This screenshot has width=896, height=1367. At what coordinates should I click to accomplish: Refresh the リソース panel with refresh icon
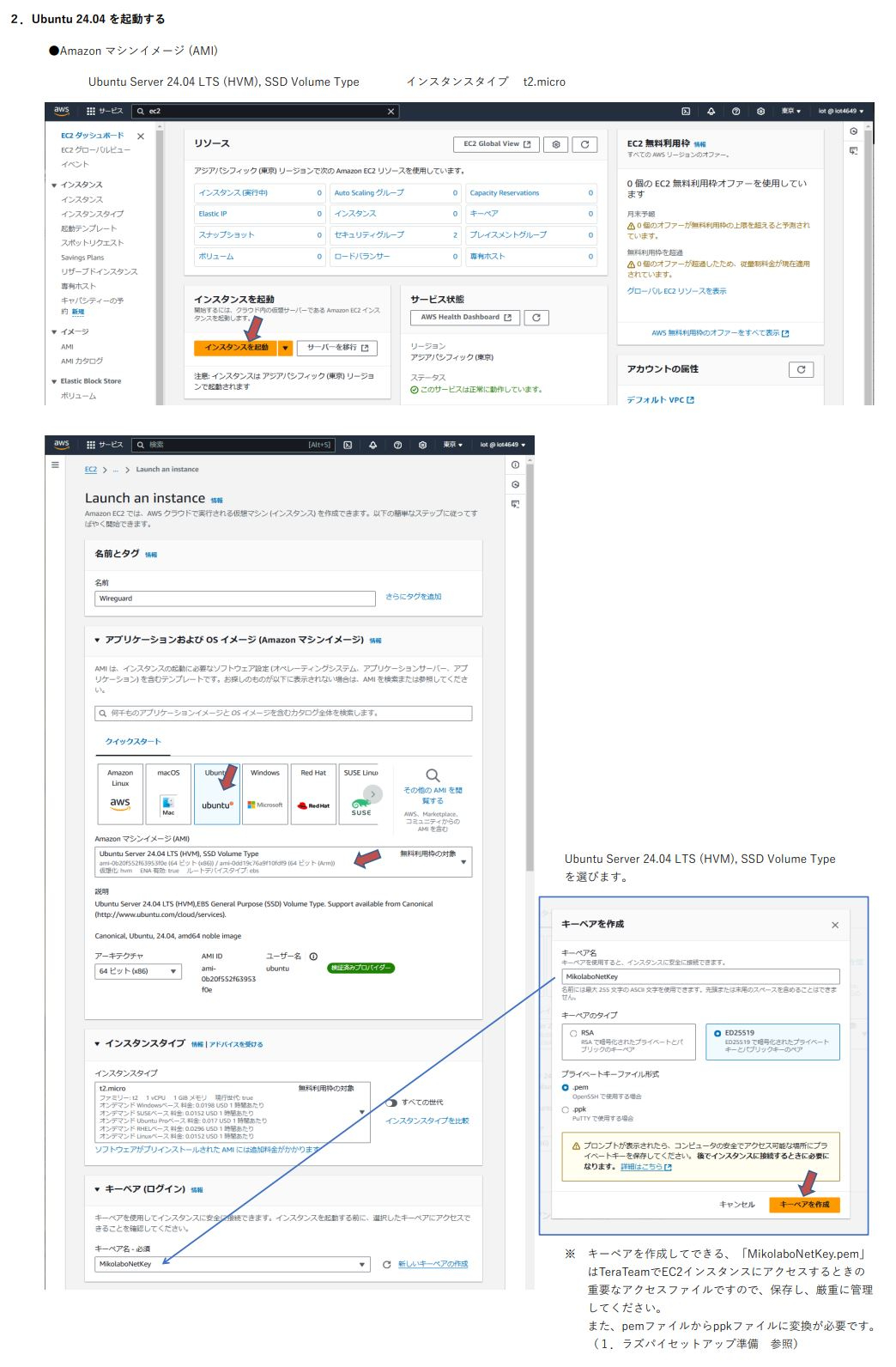[x=584, y=144]
